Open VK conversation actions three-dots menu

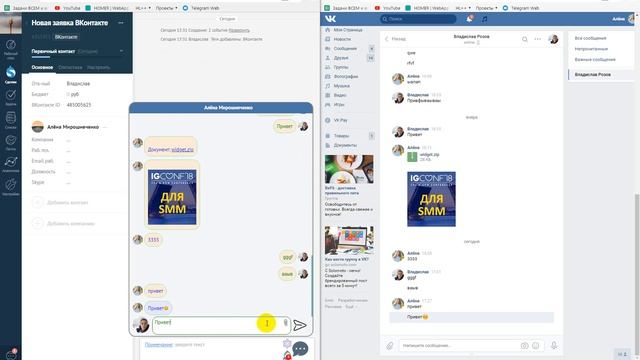click(538, 39)
